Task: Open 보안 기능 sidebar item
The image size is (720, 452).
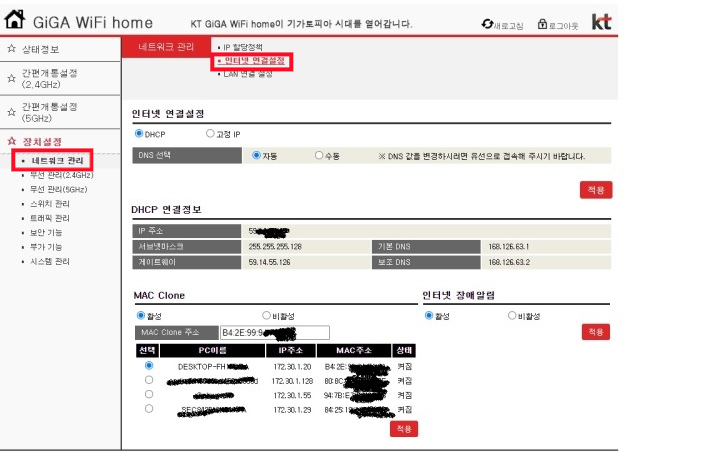Action: [x=46, y=232]
